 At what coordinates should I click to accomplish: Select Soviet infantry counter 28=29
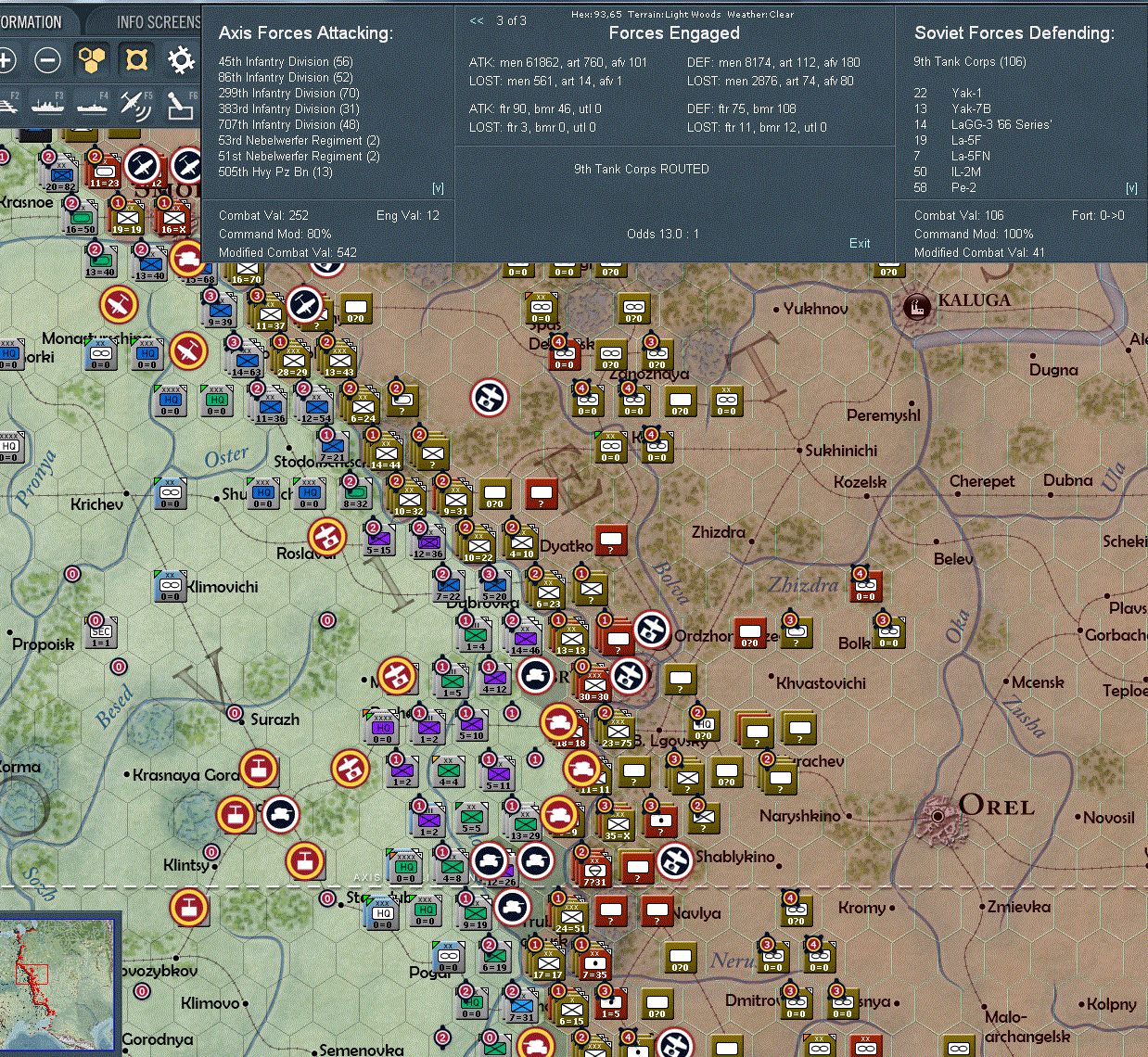[x=293, y=360]
